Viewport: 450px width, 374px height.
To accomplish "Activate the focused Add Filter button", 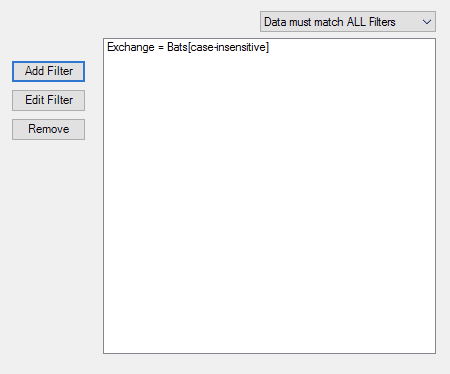I will pyautogui.click(x=48, y=71).
